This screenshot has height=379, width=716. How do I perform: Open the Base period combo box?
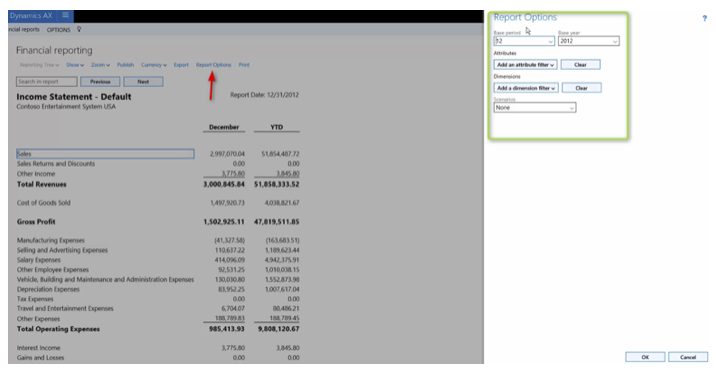click(x=524, y=41)
